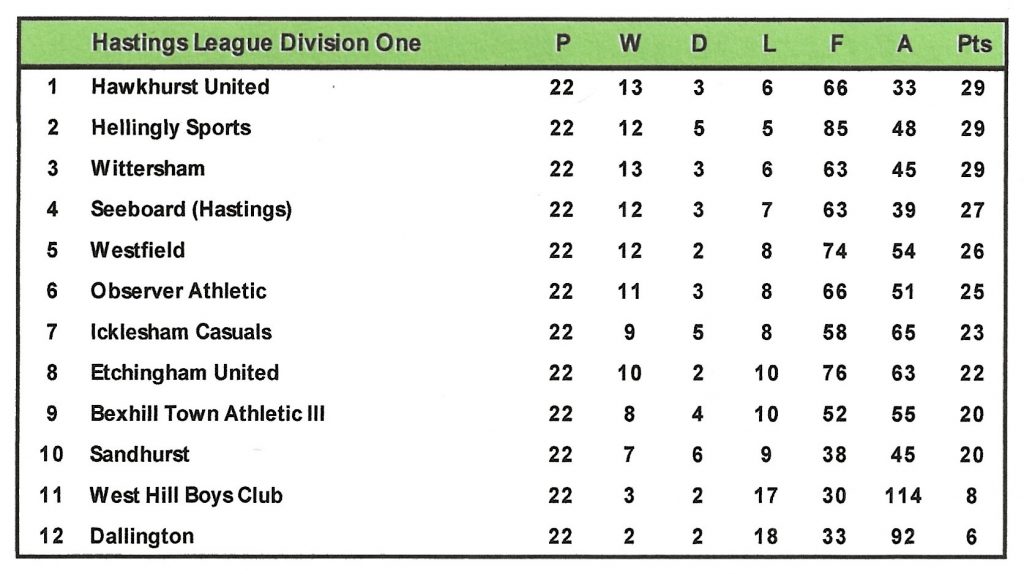Click on Etchingham United
Screen dimensions: 1024x574
click(184, 373)
